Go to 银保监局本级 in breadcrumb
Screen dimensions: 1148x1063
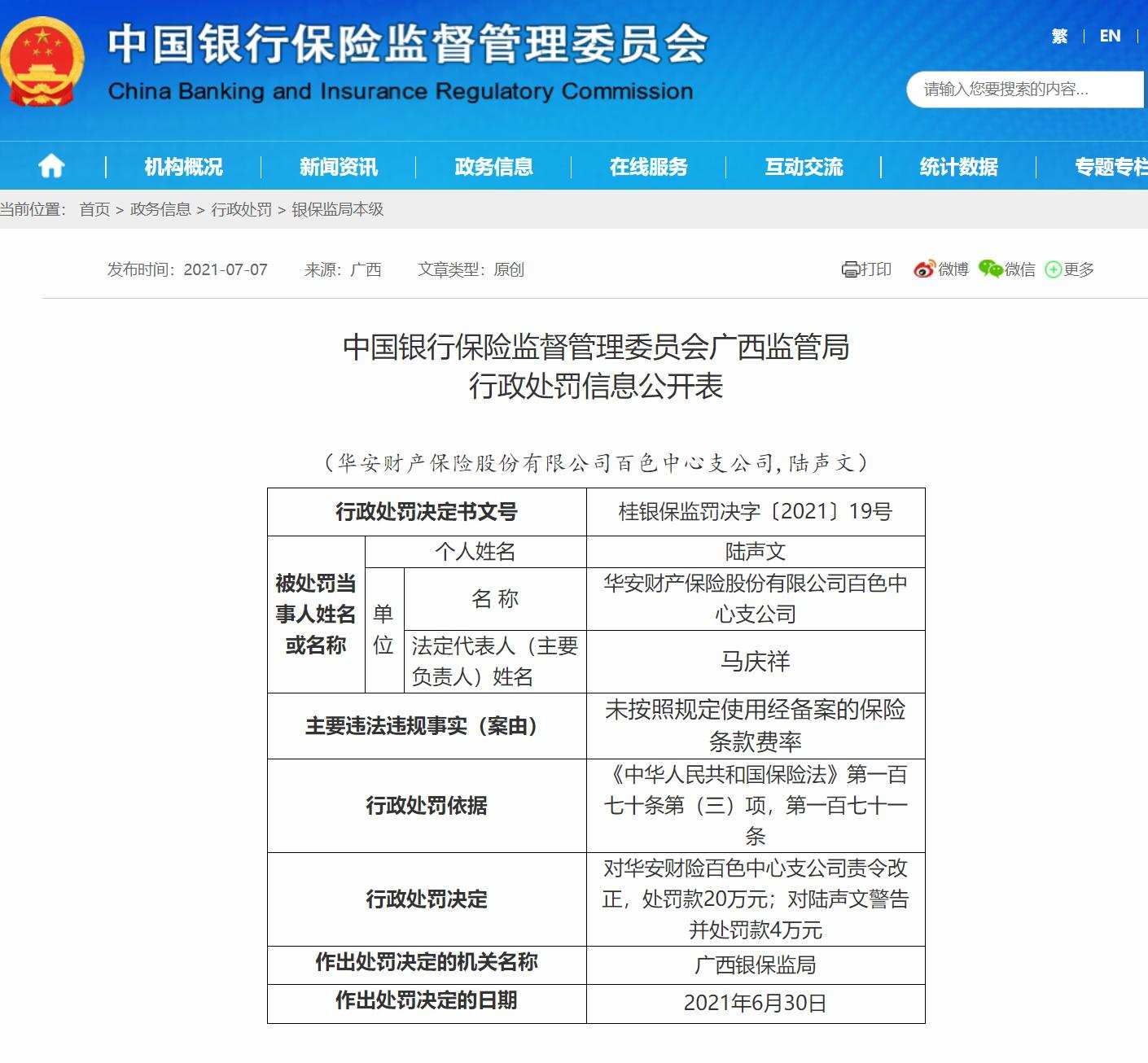(338, 209)
